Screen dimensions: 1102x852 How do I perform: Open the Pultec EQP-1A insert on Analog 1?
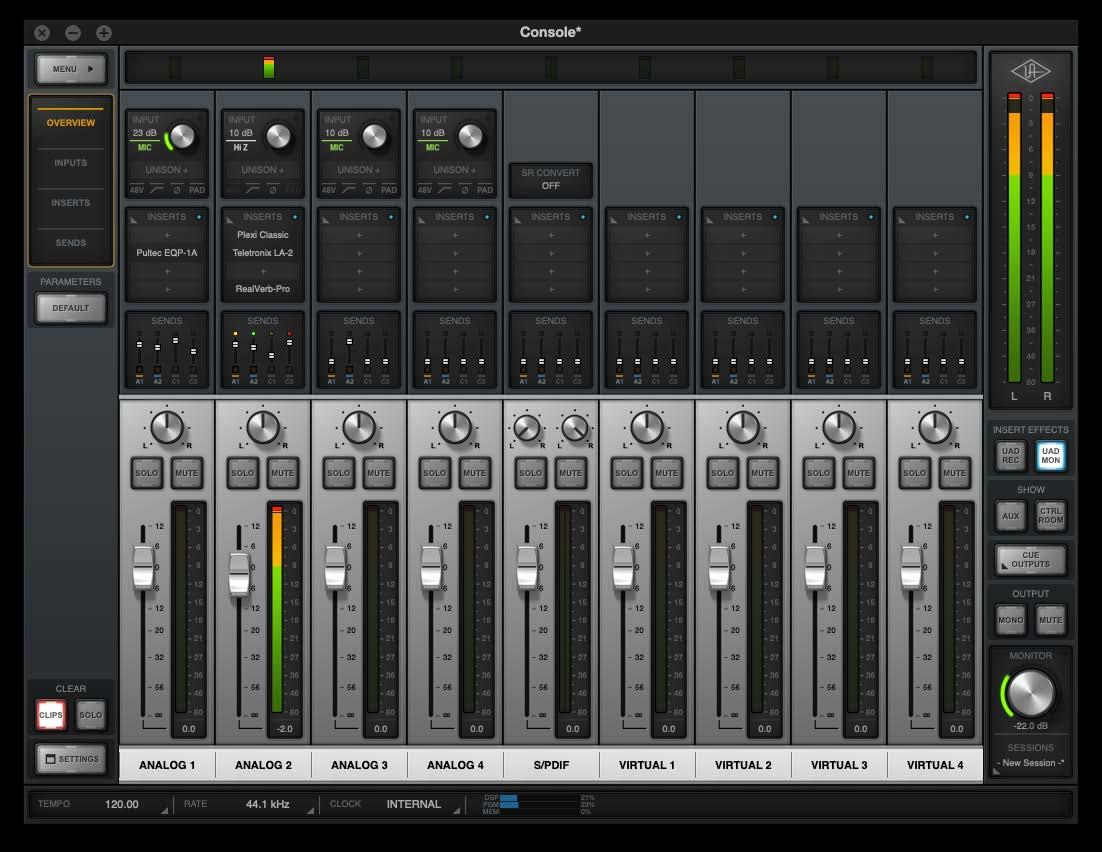(x=167, y=253)
